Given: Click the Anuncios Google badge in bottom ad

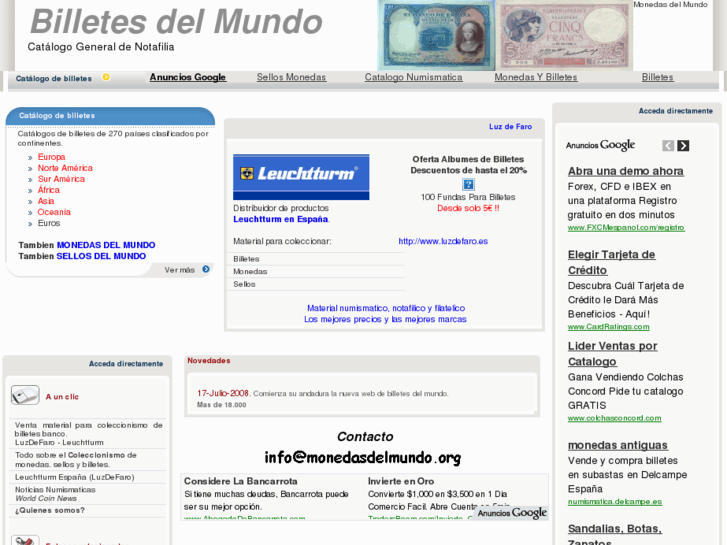Looking at the screenshot, I should (x=512, y=513).
